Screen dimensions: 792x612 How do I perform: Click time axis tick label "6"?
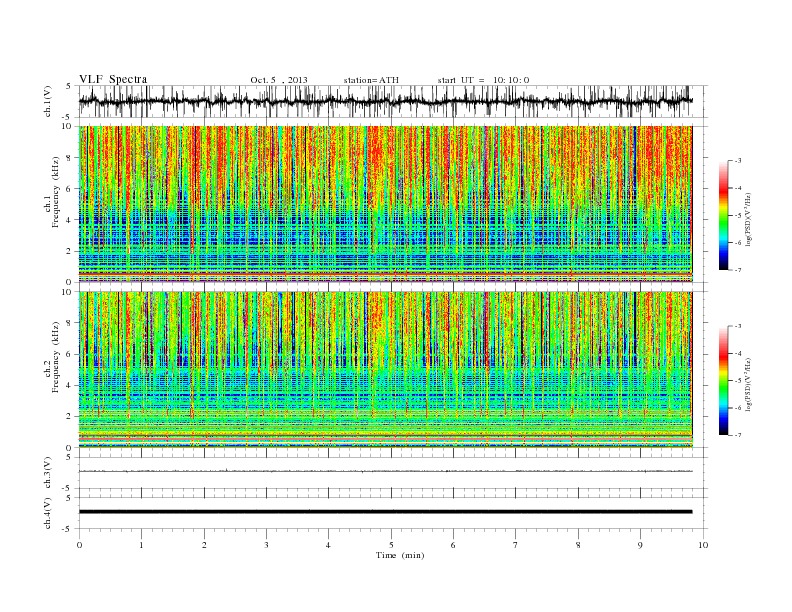(x=453, y=545)
